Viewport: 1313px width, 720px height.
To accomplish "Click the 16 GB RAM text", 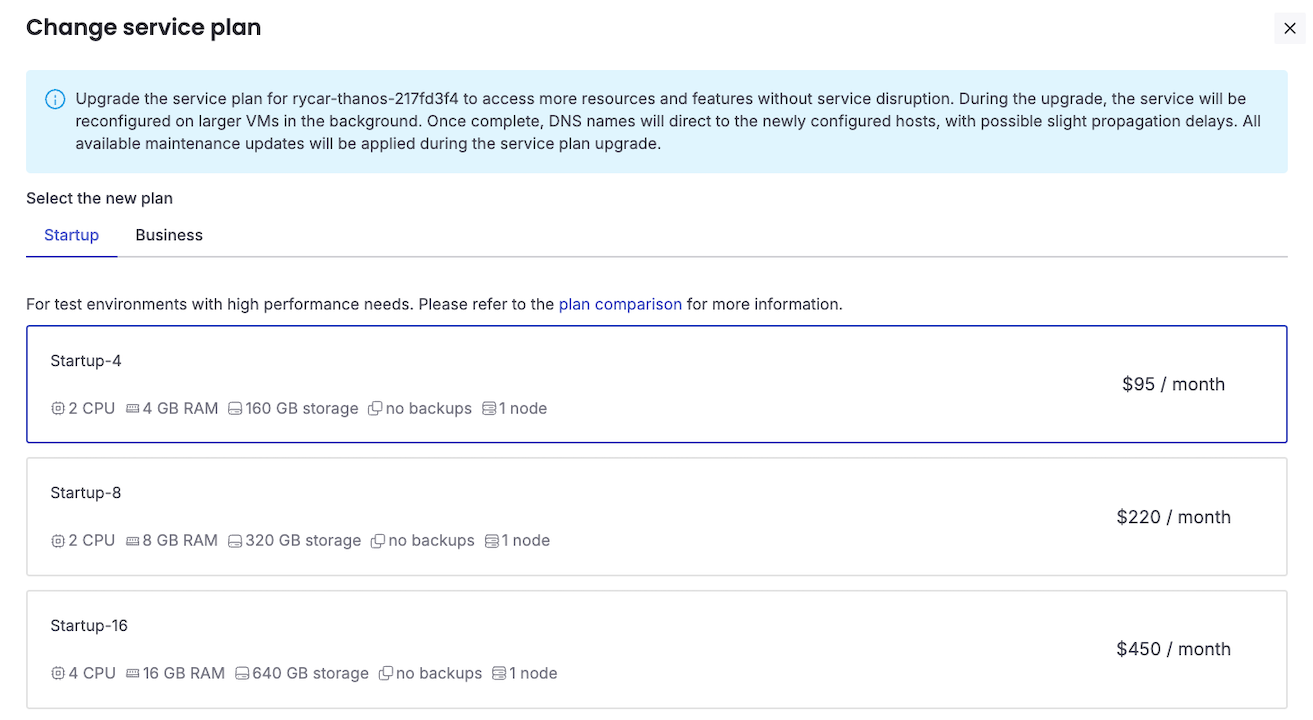I will [x=184, y=673].
